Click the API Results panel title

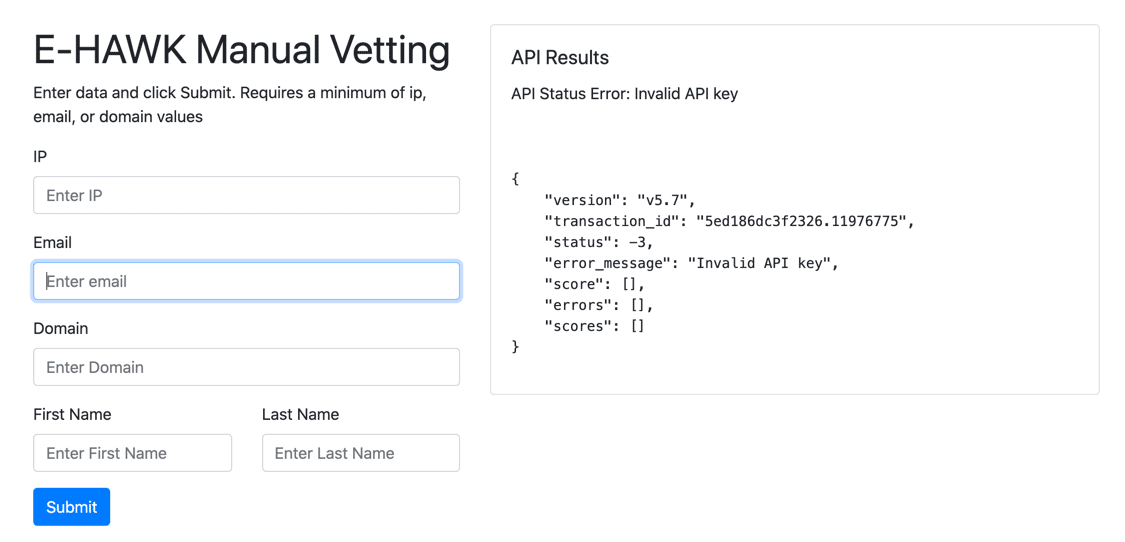(x=560, y=58)
